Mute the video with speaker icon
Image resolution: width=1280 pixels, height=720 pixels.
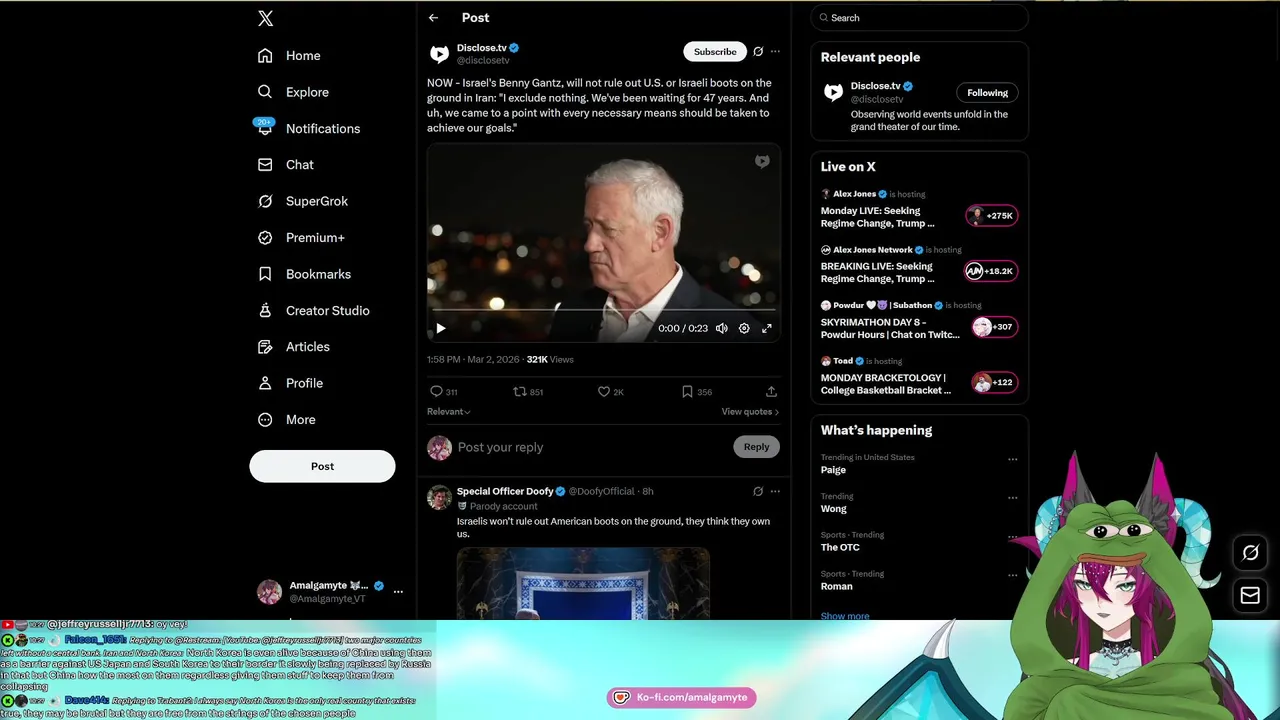[x=722, y=328]
